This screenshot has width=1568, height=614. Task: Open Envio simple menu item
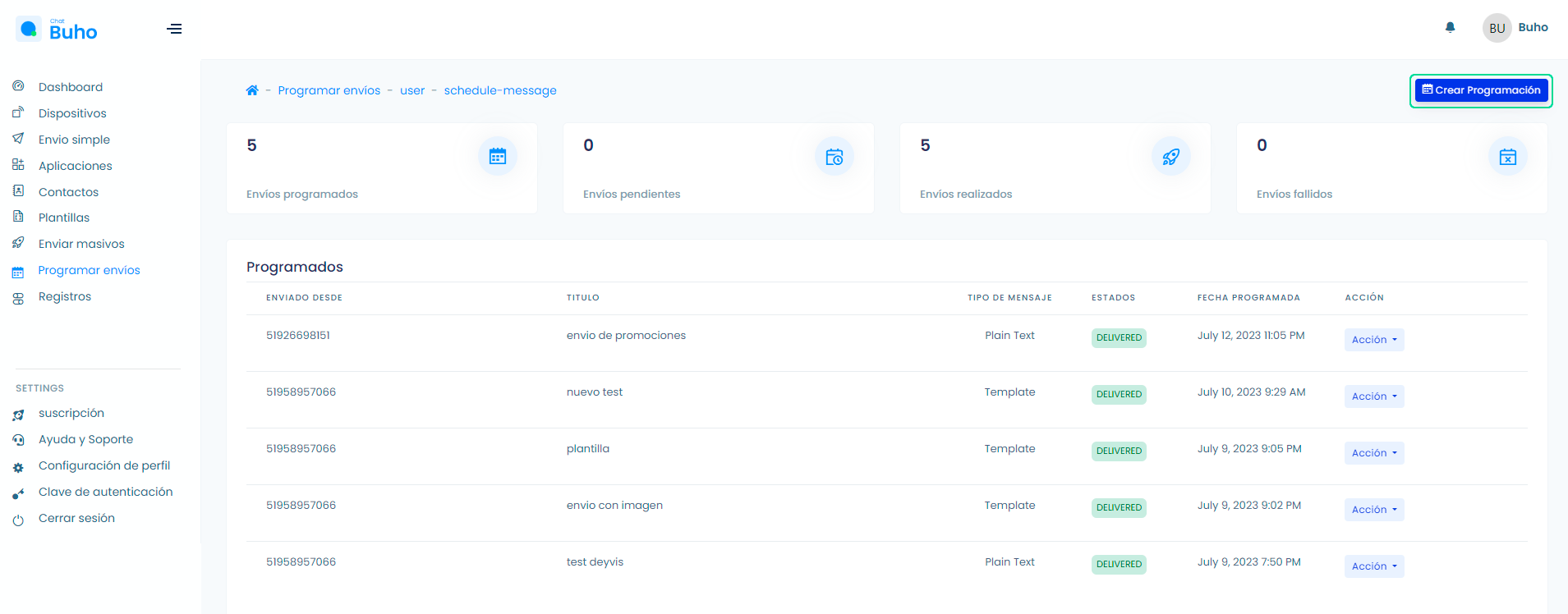point(74,140)
